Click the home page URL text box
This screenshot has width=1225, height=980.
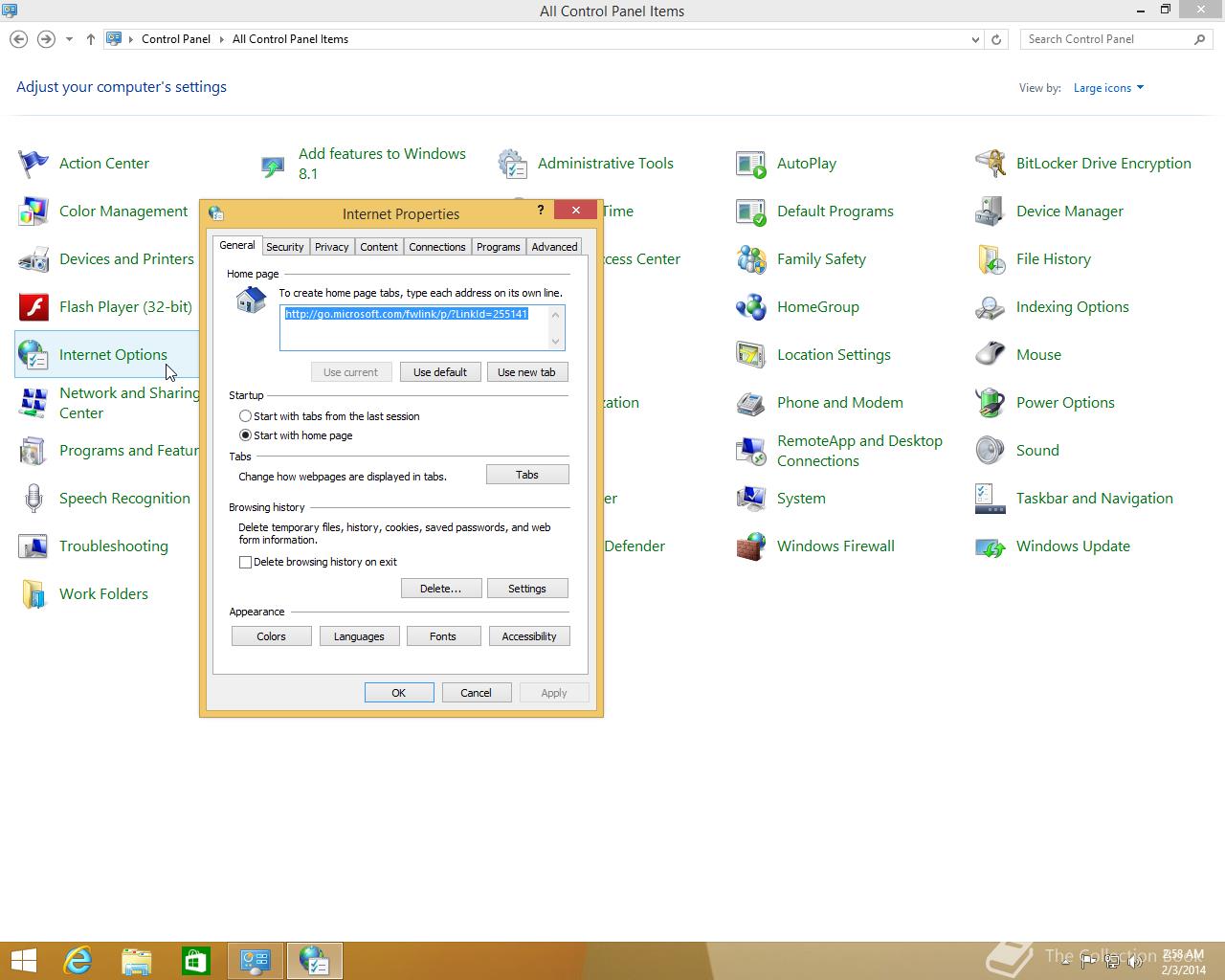click(422, 327)
